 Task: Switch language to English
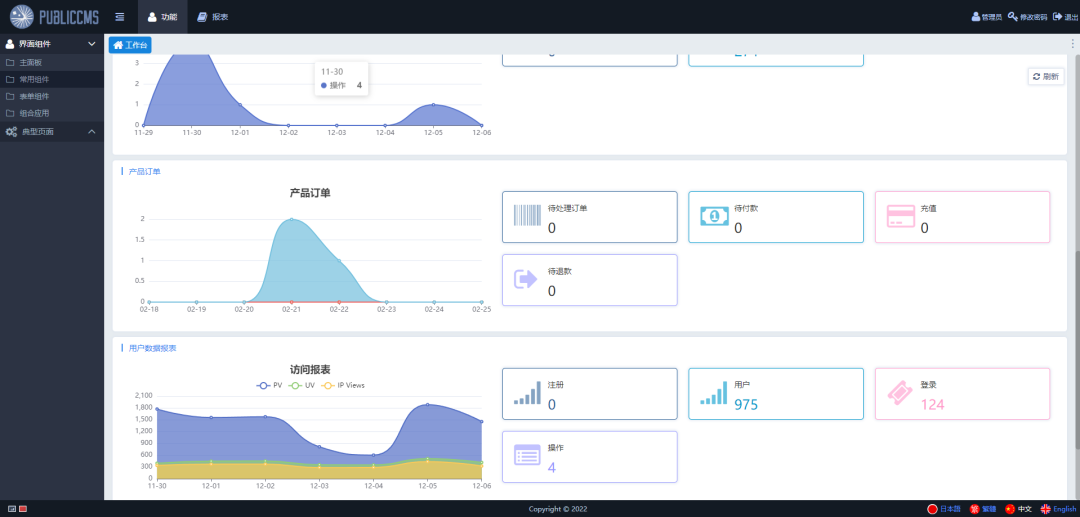(x=1058, y=509)
